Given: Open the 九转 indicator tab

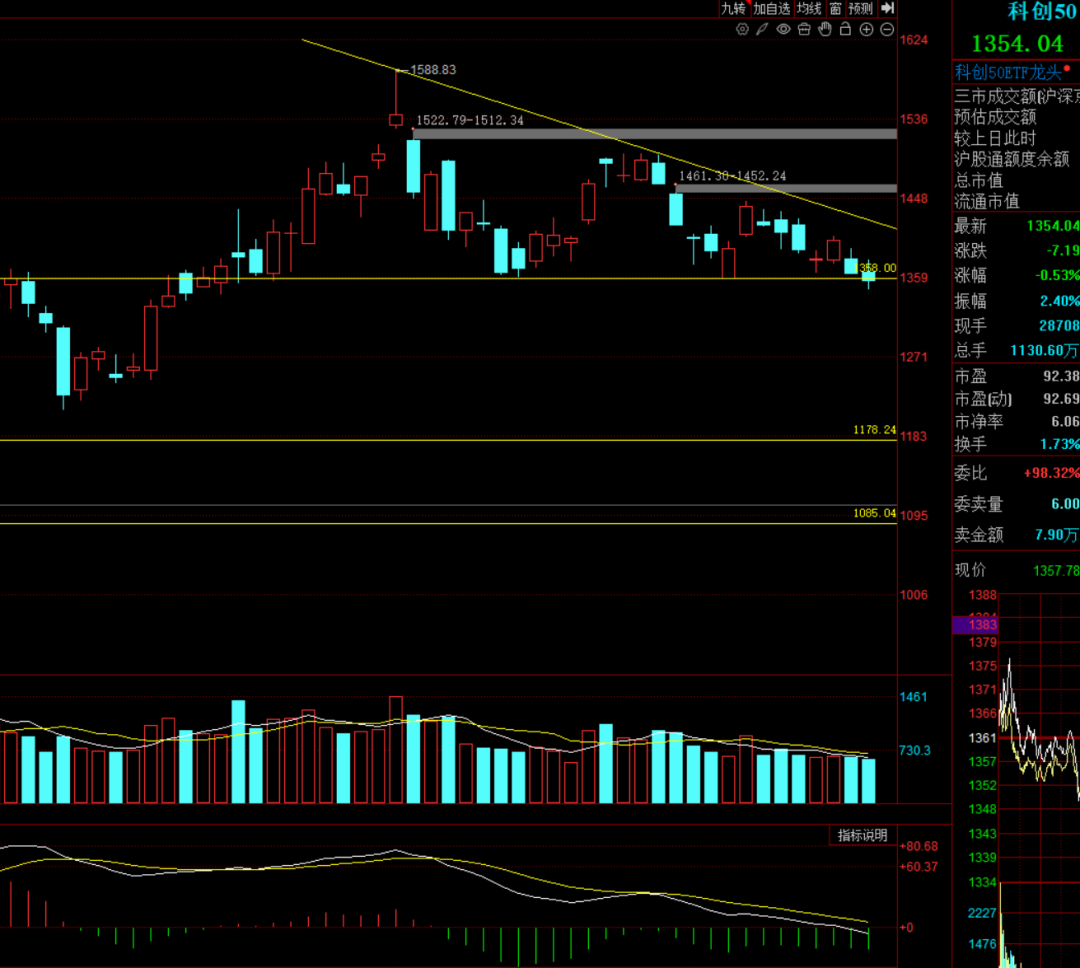Looking at the screenshot, I should click(x=734, y=8).
